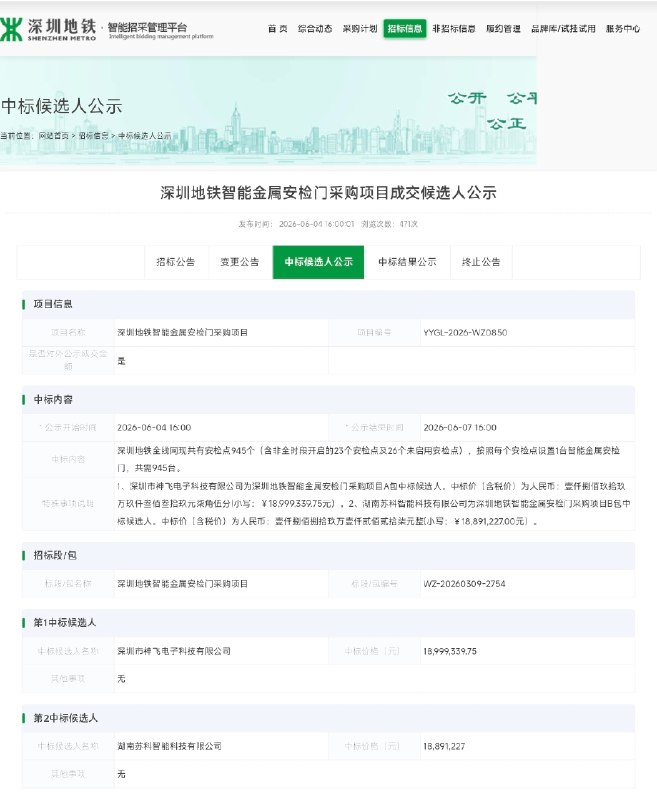Follow the 网站首页 breadcrumb link
This screenshot has height=800, width=657.
(x=54, y=136)
